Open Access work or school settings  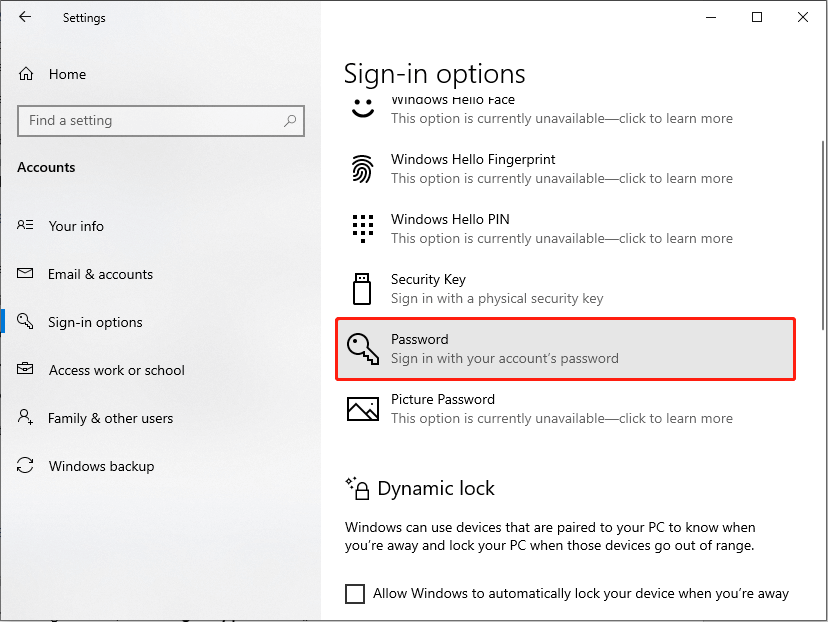pos(117,370)
